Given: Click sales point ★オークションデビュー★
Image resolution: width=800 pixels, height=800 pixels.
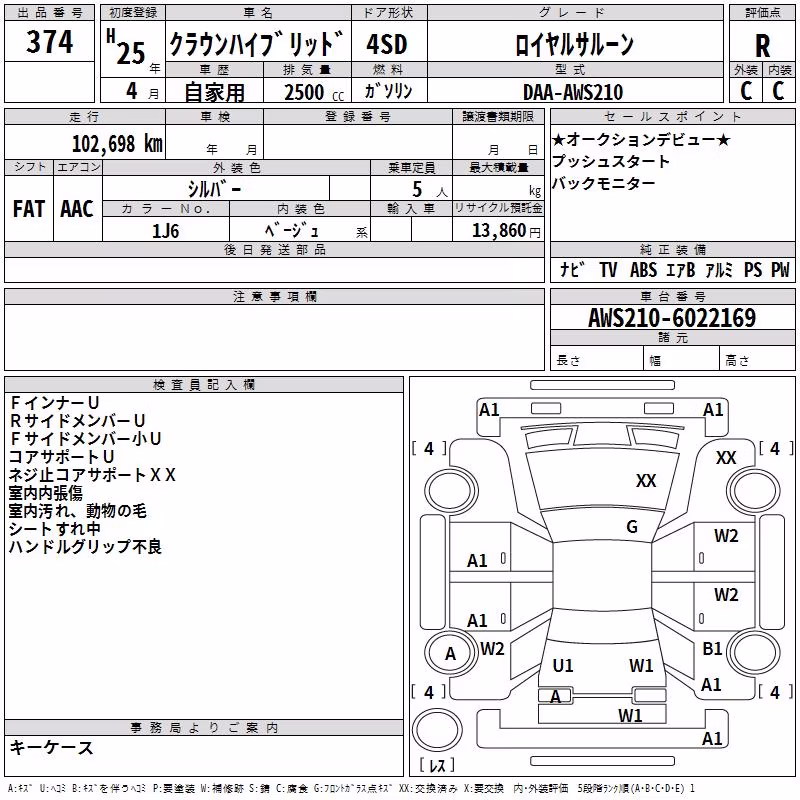Looking at the screenshot, I should (x=642, y=139).
